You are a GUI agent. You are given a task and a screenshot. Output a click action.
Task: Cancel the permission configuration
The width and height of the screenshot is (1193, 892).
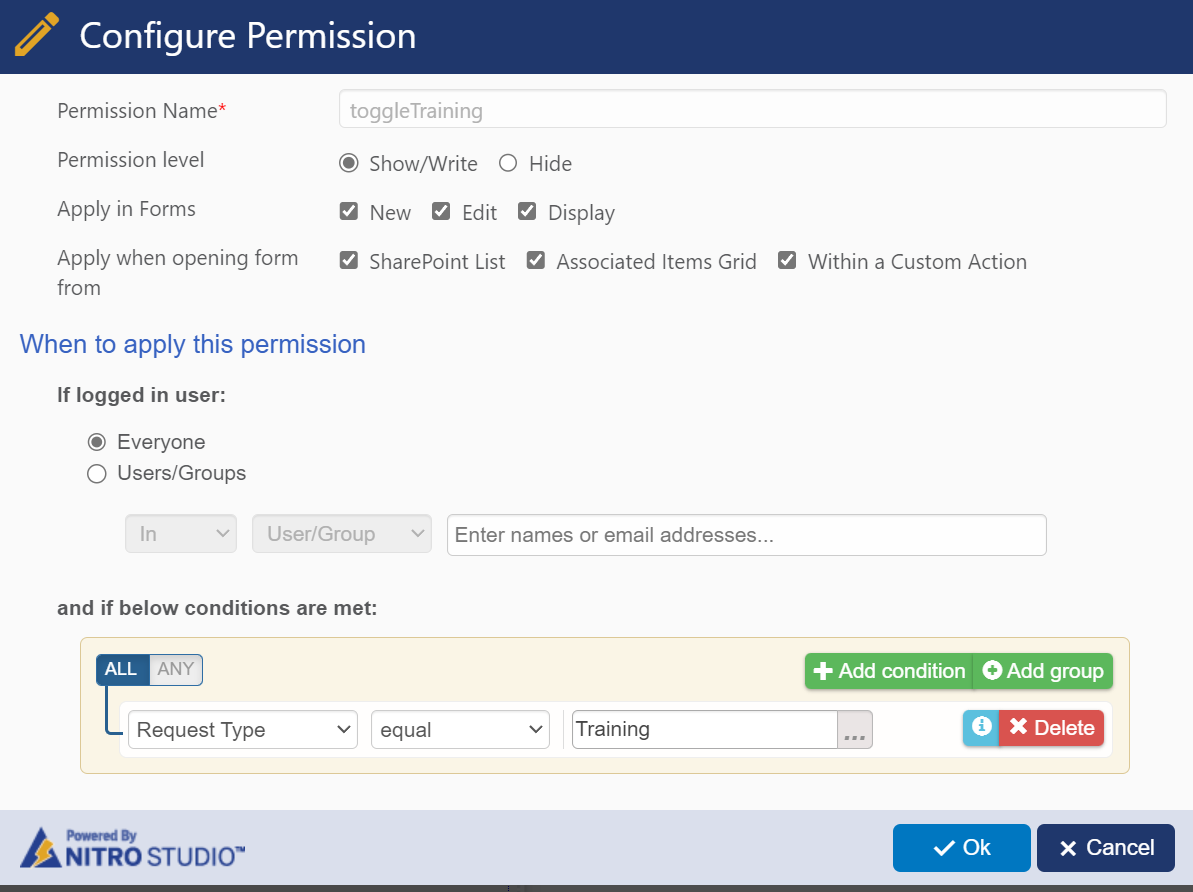(x=1106, y=848)
